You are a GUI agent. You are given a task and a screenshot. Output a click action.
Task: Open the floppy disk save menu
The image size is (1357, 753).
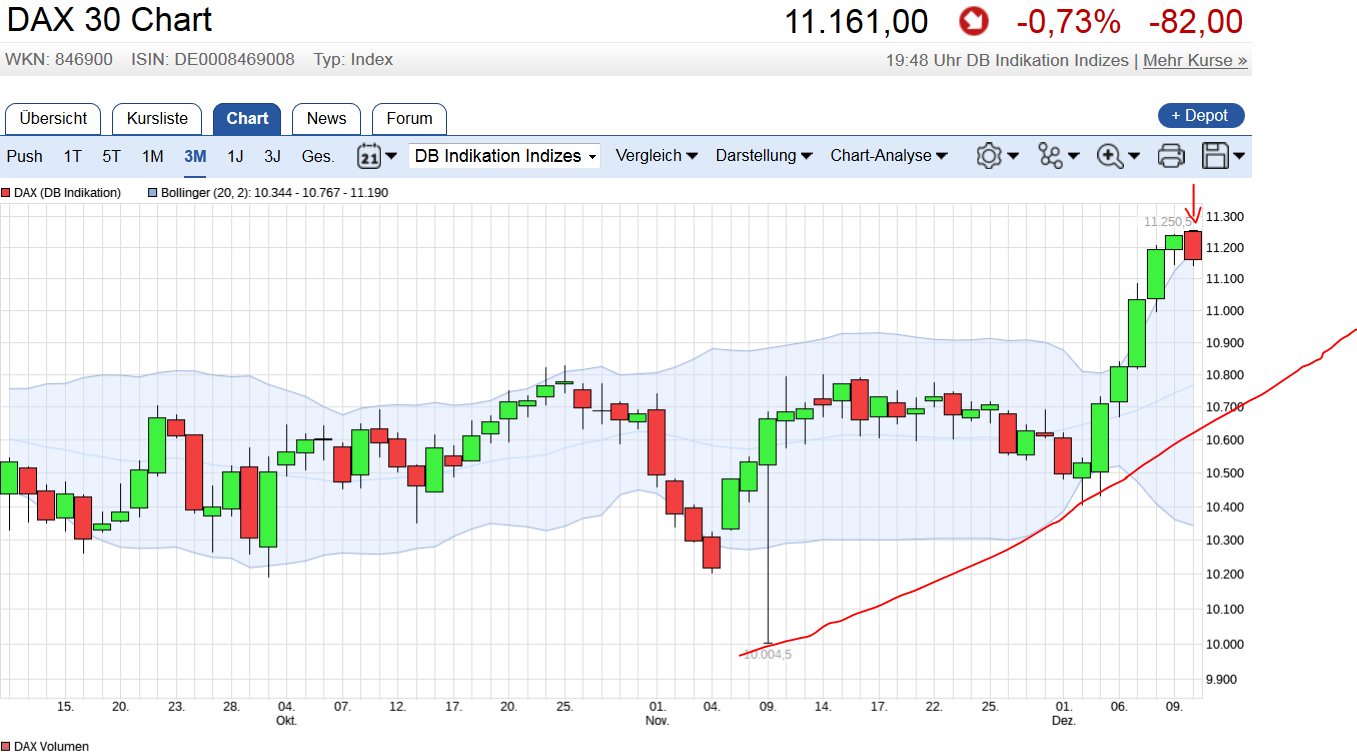[1223, 156]
